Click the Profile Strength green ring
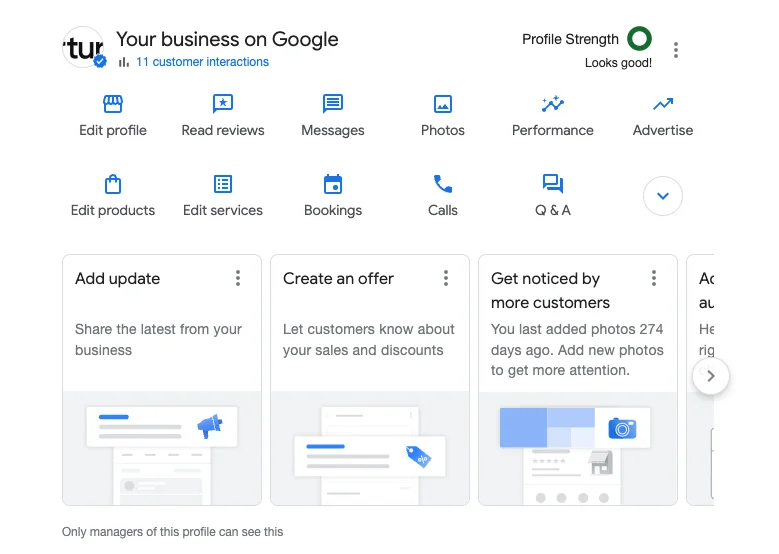Viewport: 779px width, 554px height. pos(639,39)
